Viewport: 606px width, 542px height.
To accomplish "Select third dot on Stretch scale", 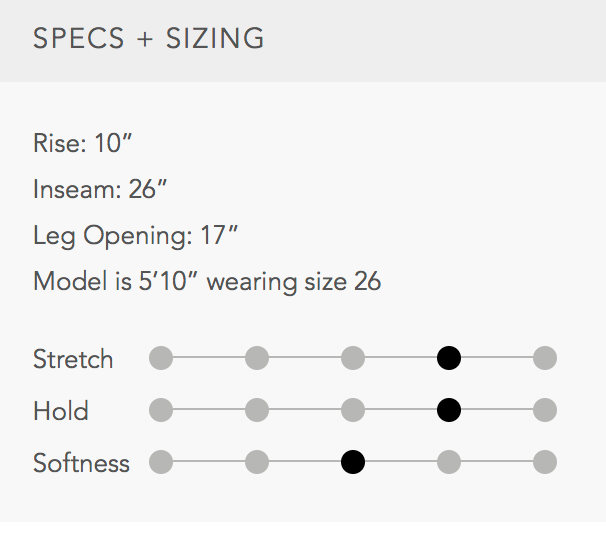I will [353, 358].
